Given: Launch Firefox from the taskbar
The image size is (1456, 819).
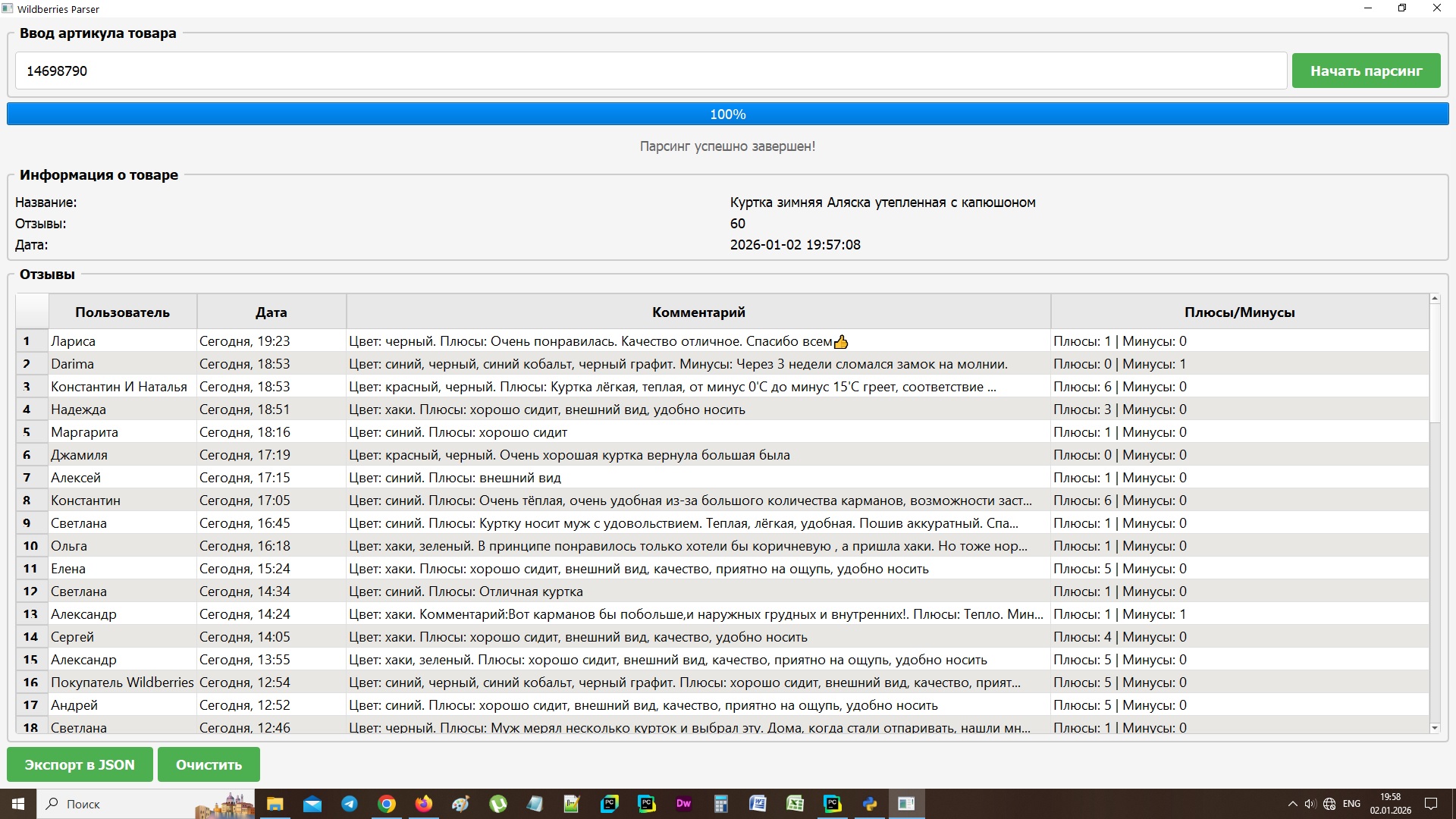Looking at the screenshot, I should click(423, 804).
